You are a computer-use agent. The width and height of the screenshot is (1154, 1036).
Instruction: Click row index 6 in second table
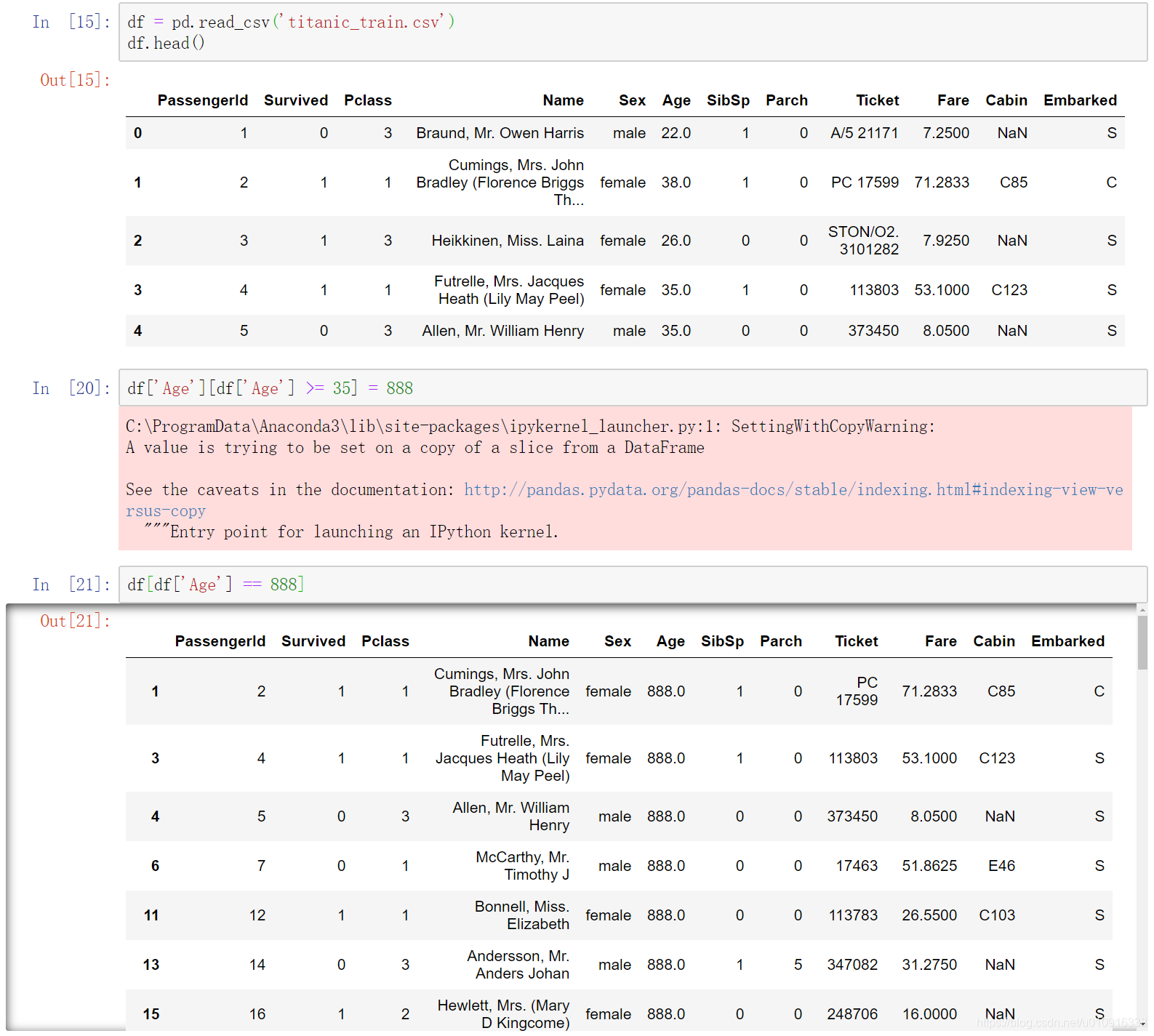(155, 866)
